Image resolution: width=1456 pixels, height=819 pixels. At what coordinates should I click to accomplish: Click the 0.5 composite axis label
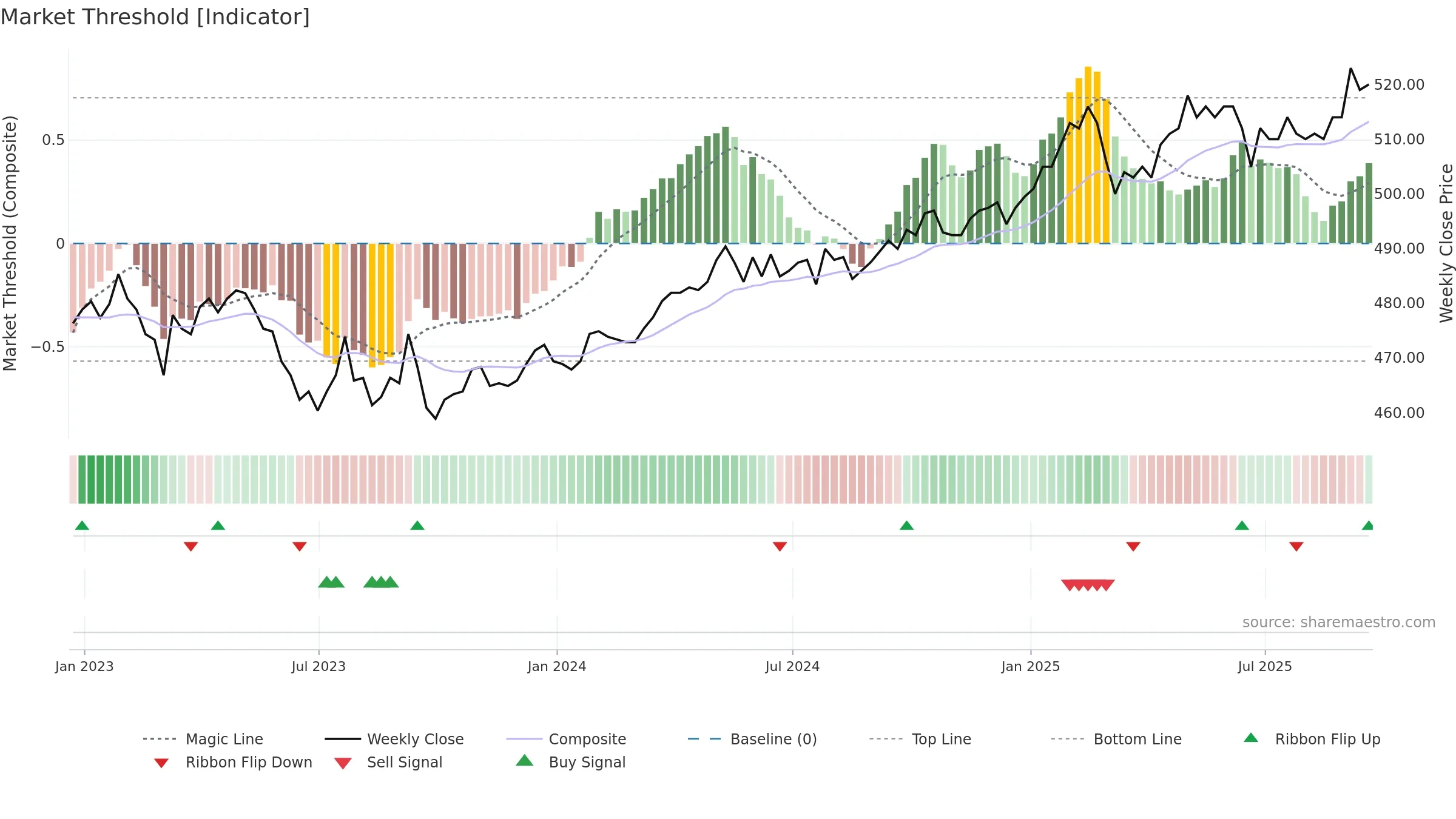[53, 140]
